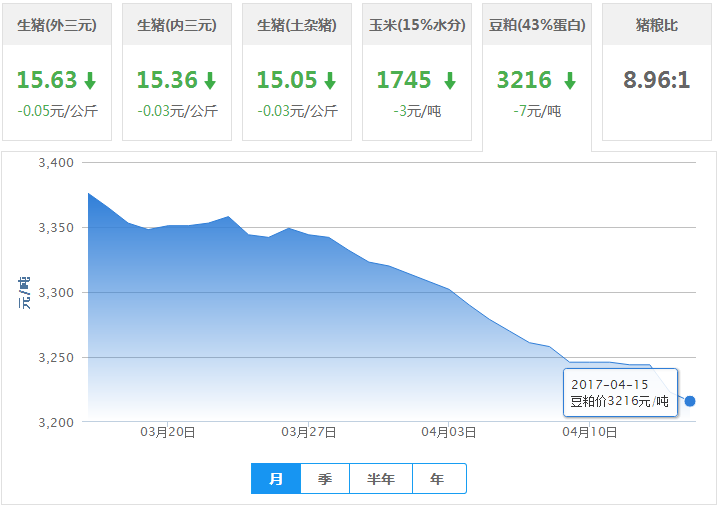Click the 04月10日 axis label
This screenshot has height=509, width=722.
tap(590, 432)
